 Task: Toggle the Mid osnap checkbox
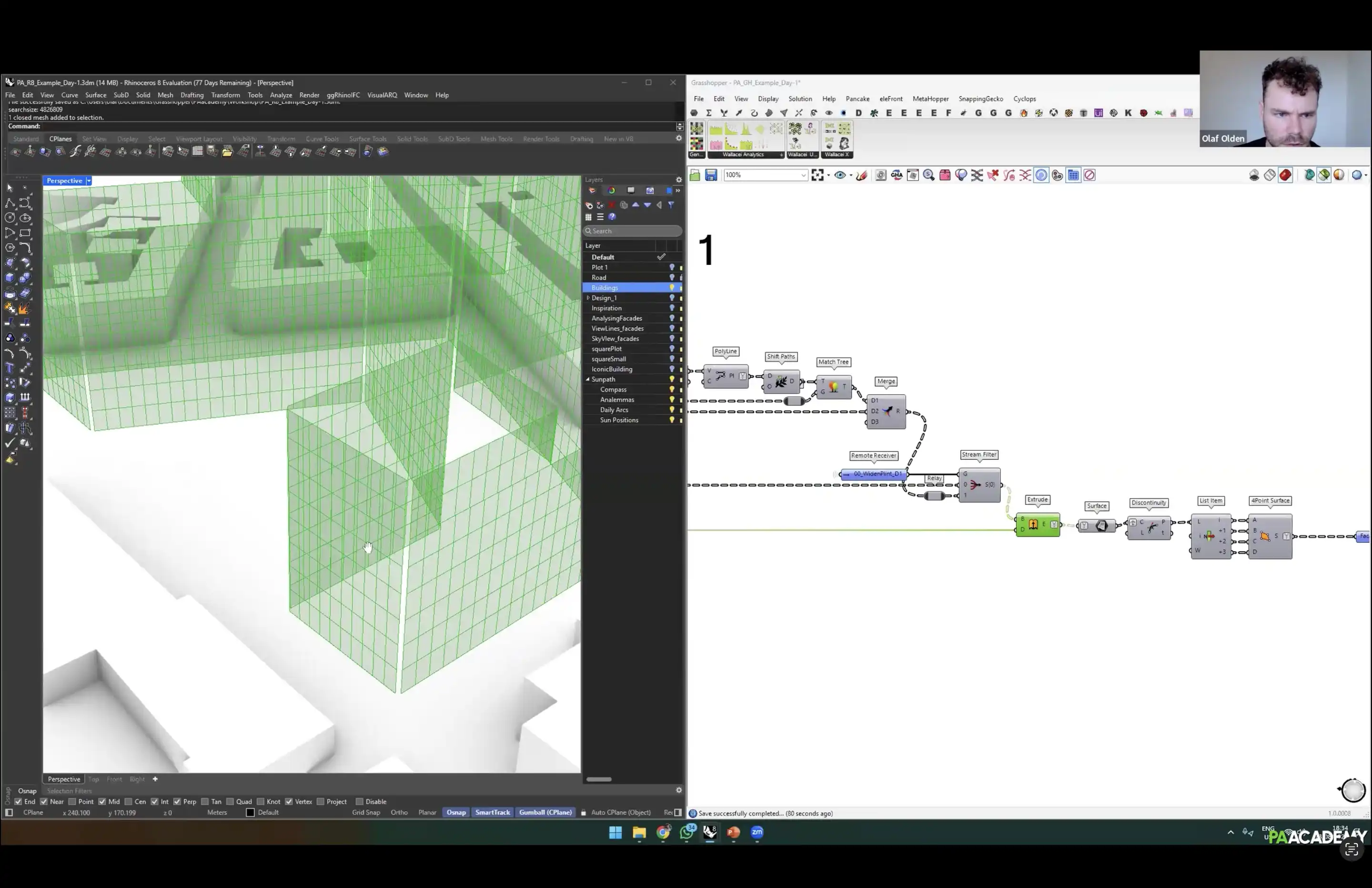pos(102,801)
